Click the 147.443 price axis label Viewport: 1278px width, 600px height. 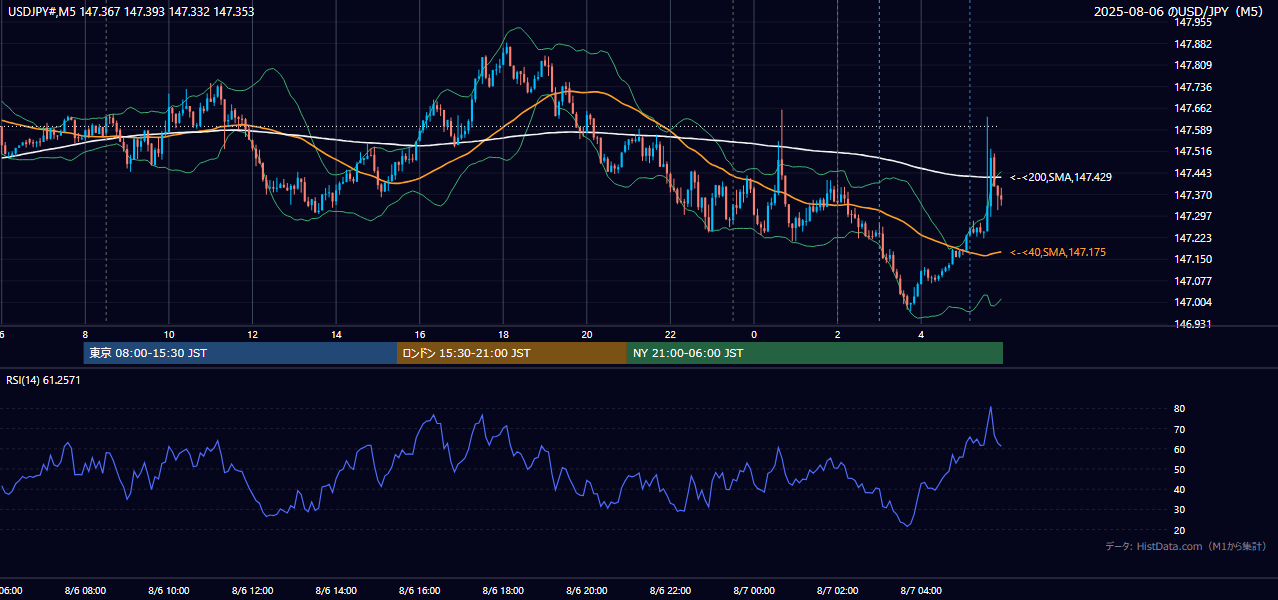[x=1192, y=173]
